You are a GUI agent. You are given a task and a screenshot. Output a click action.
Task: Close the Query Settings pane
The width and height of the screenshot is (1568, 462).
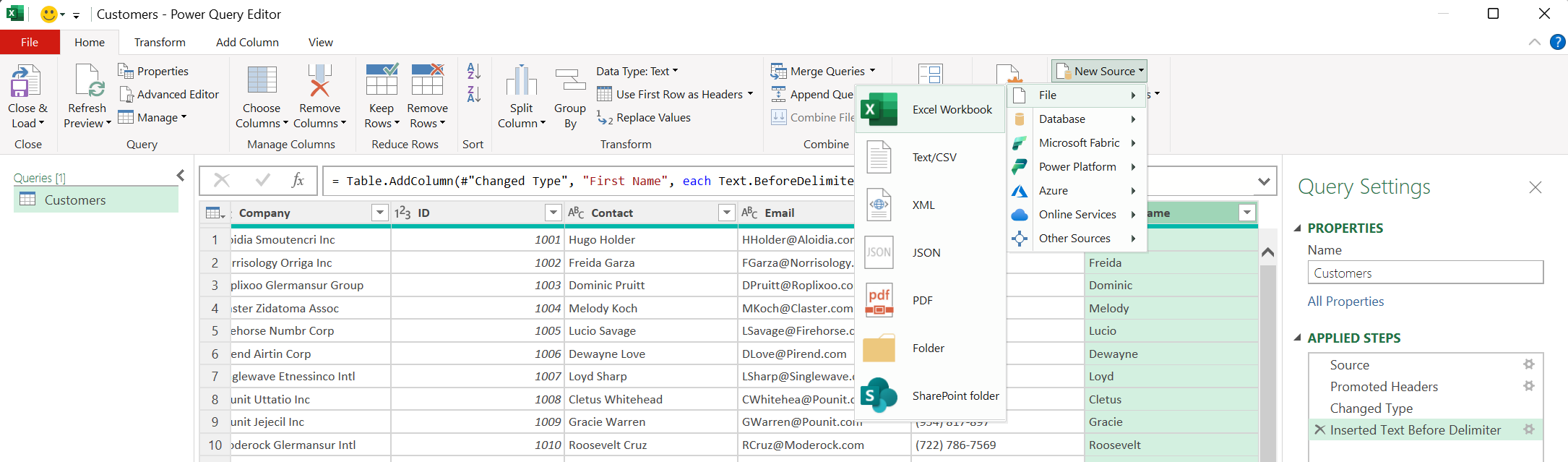tap(1535, 187)
